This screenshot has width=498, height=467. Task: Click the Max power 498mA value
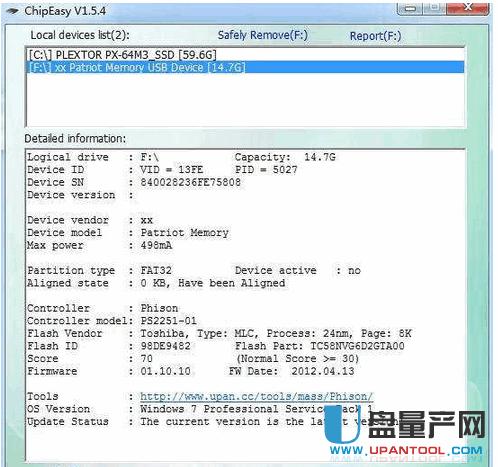click(156, 245)
